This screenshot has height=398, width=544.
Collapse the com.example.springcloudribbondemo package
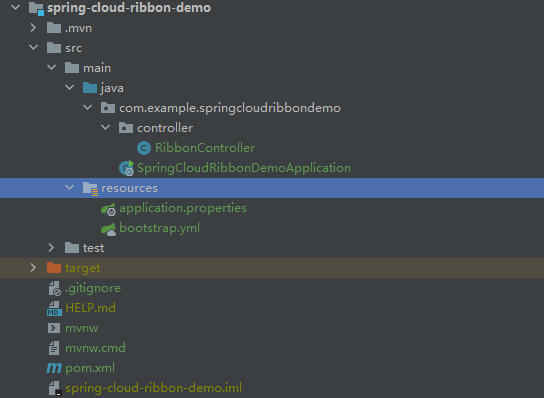(88, 108)
